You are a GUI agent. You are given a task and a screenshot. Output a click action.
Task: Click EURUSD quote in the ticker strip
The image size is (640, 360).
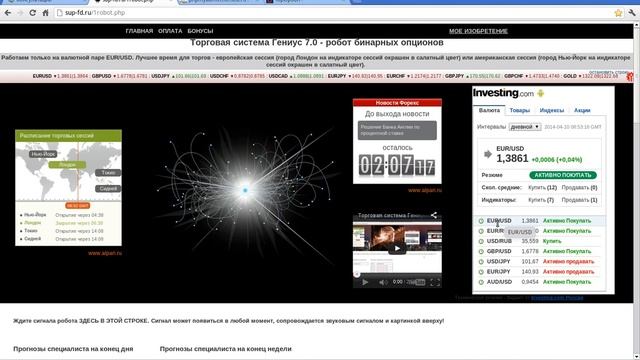[60, 76]
